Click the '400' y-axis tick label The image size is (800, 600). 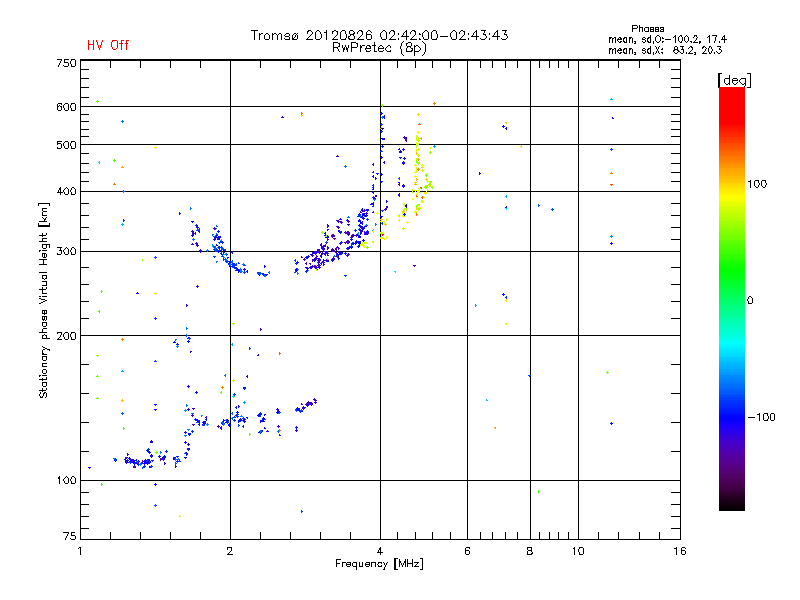tap(66, 191)
